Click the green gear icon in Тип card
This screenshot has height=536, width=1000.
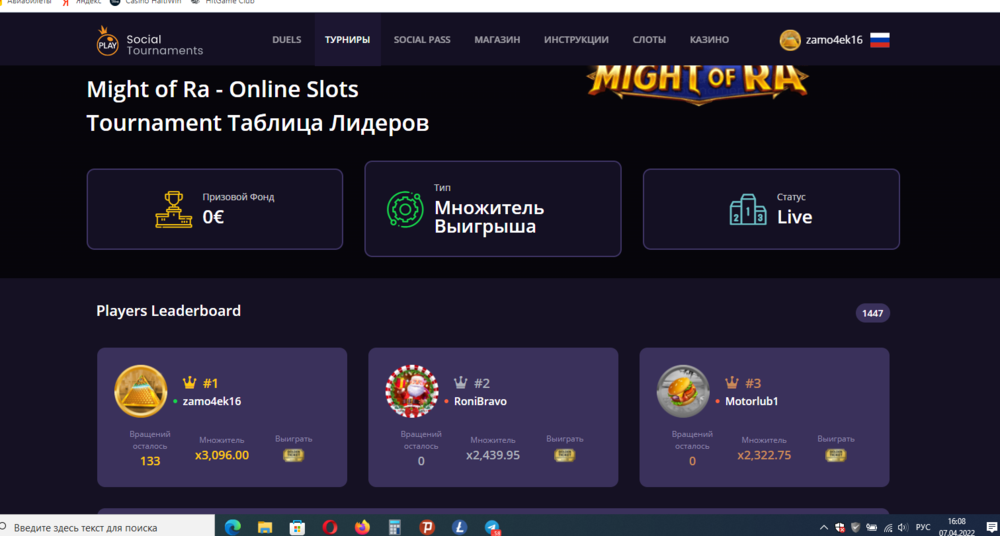pos(406,209)
